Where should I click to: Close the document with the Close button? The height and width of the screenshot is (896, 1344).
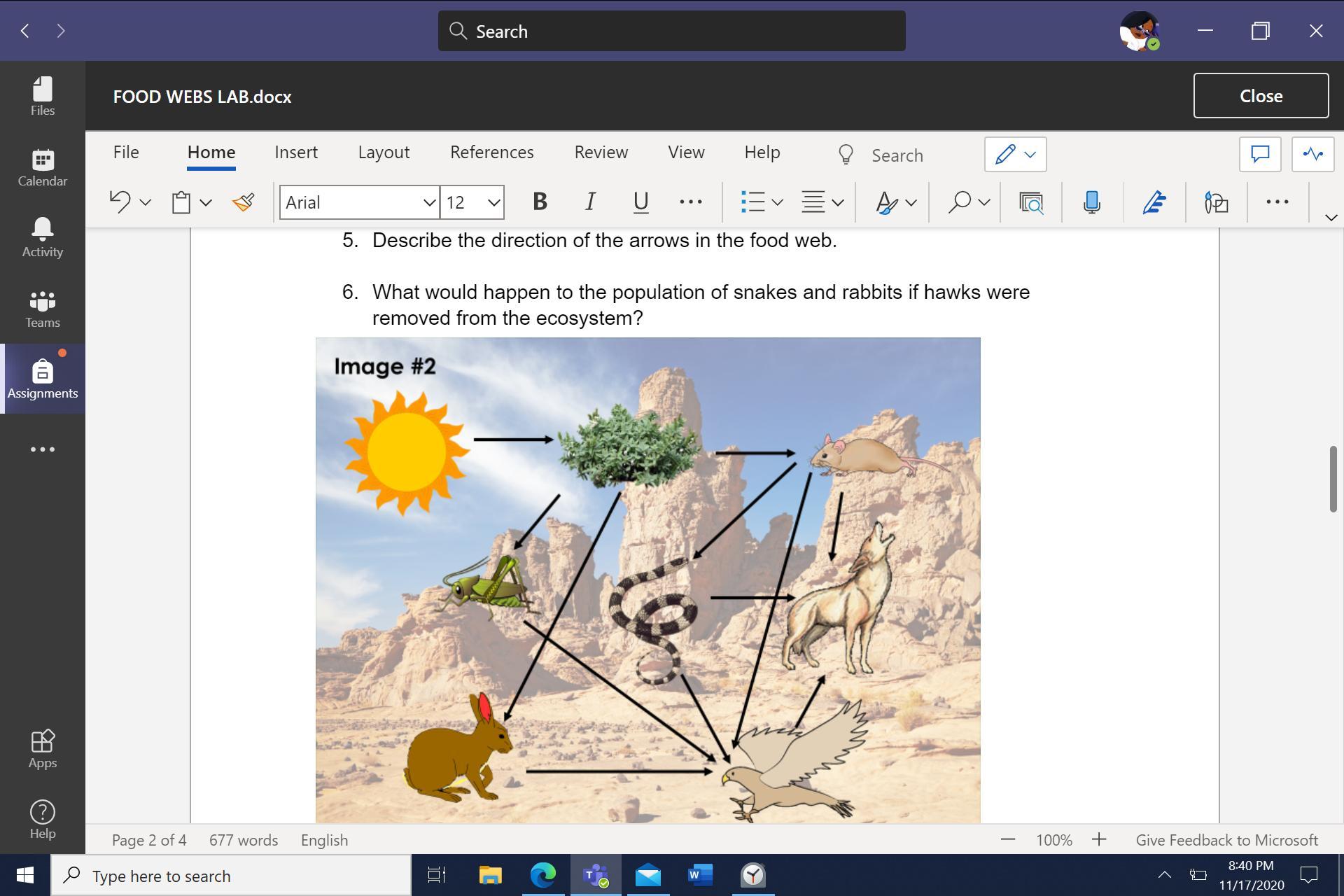click(x=1261, y=96)
